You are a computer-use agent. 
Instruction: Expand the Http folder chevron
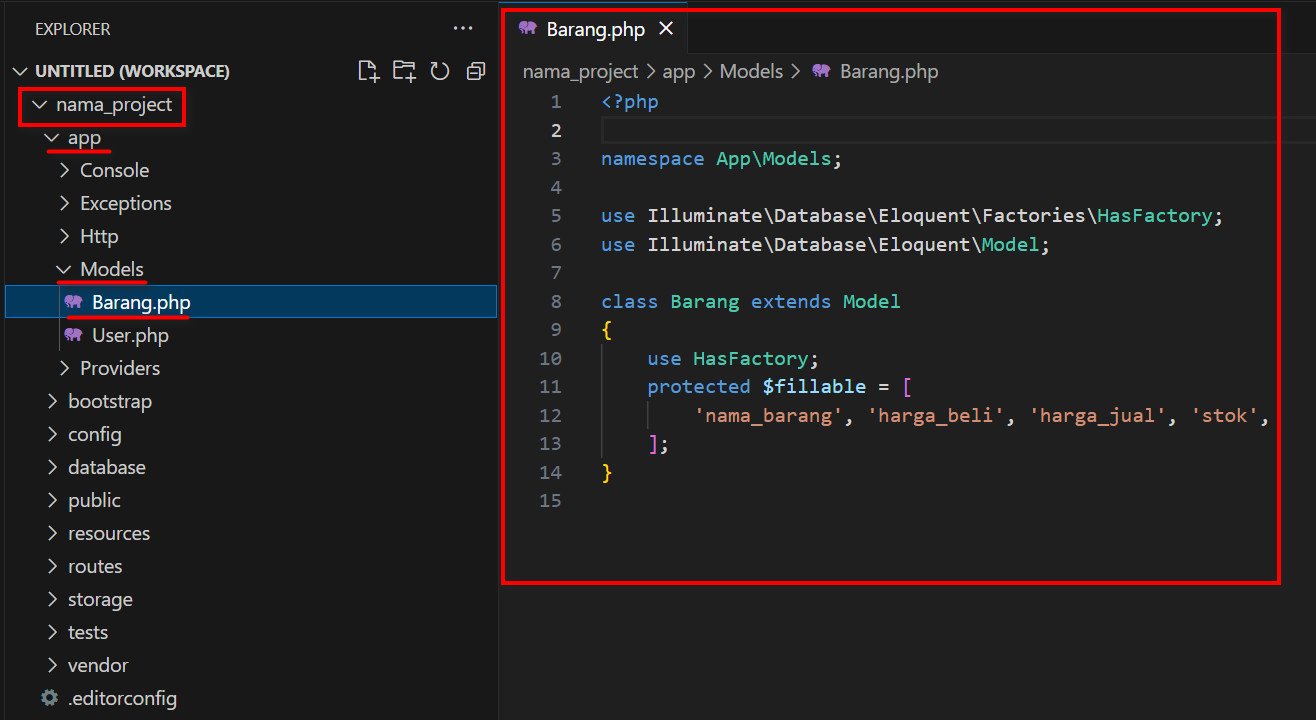tap(65, 236)
